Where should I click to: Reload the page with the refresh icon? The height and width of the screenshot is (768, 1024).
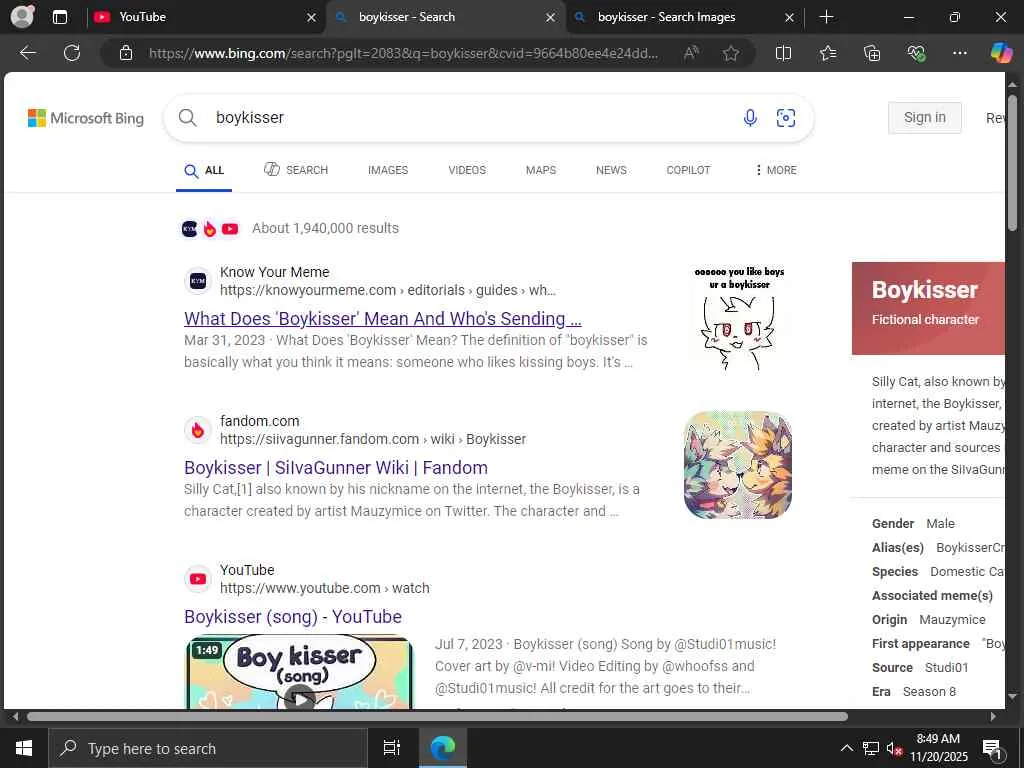coord(72,53)
